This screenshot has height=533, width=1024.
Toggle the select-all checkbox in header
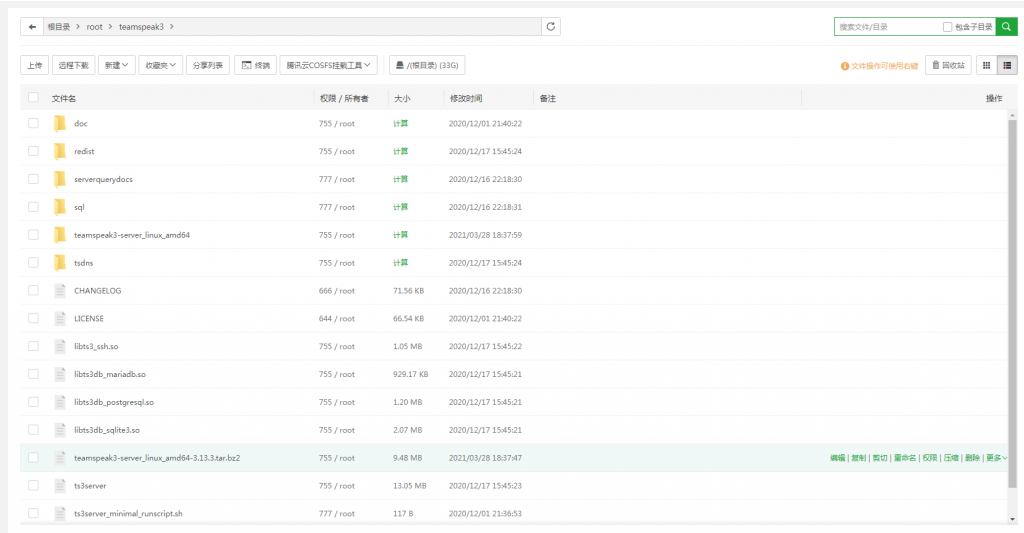[33, 97]
